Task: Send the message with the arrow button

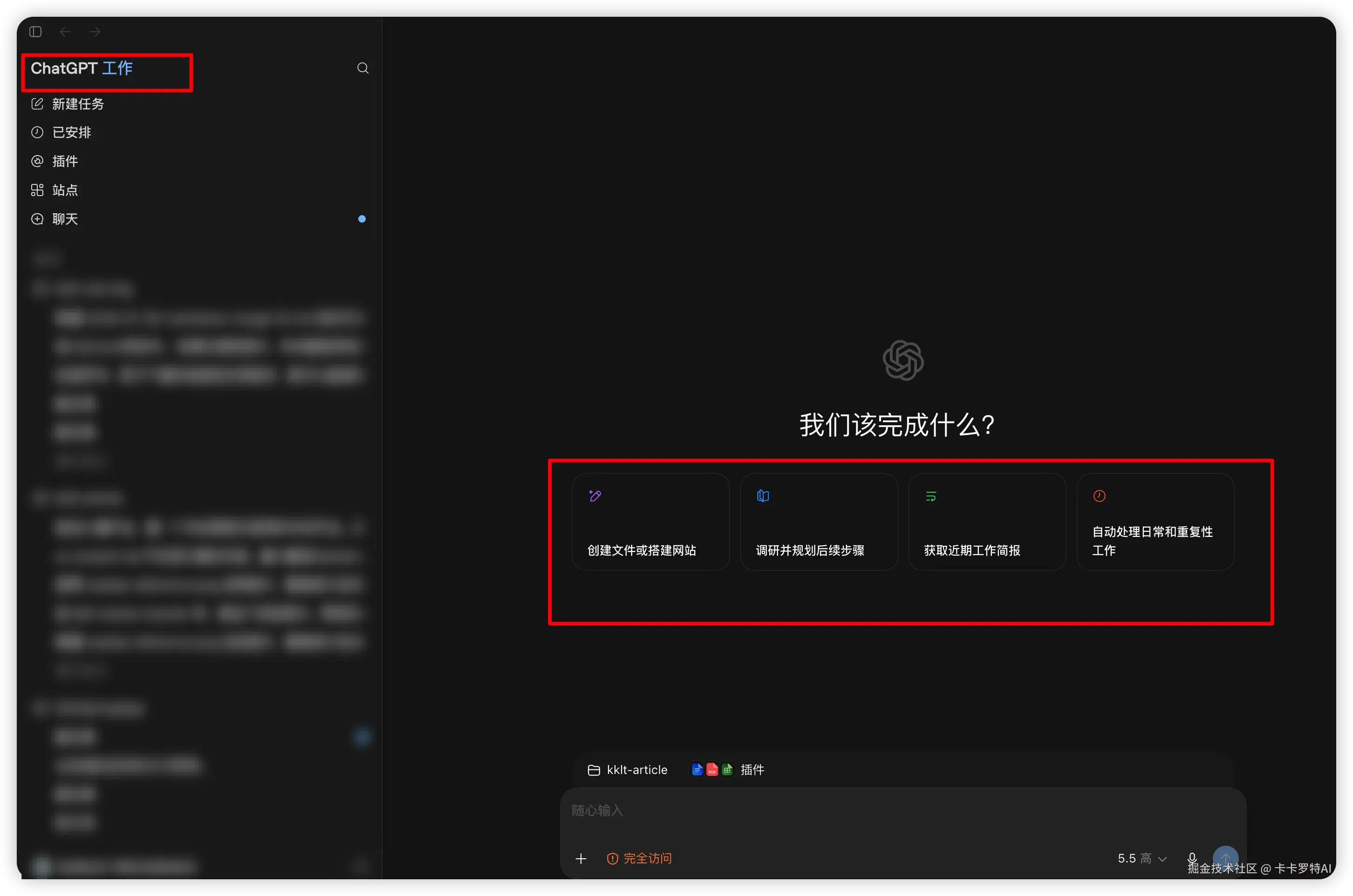Action: coord(1225,858)
